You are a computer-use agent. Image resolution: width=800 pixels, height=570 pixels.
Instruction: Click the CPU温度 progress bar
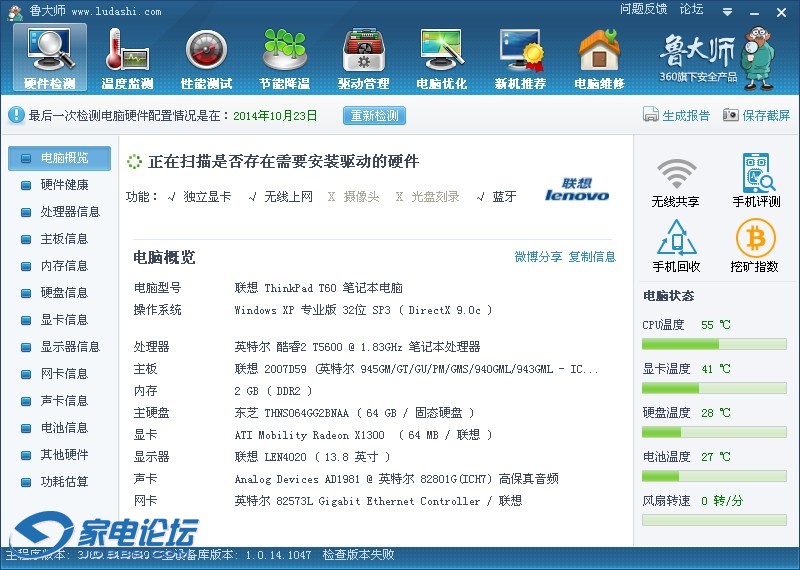[x=714, y=344]
